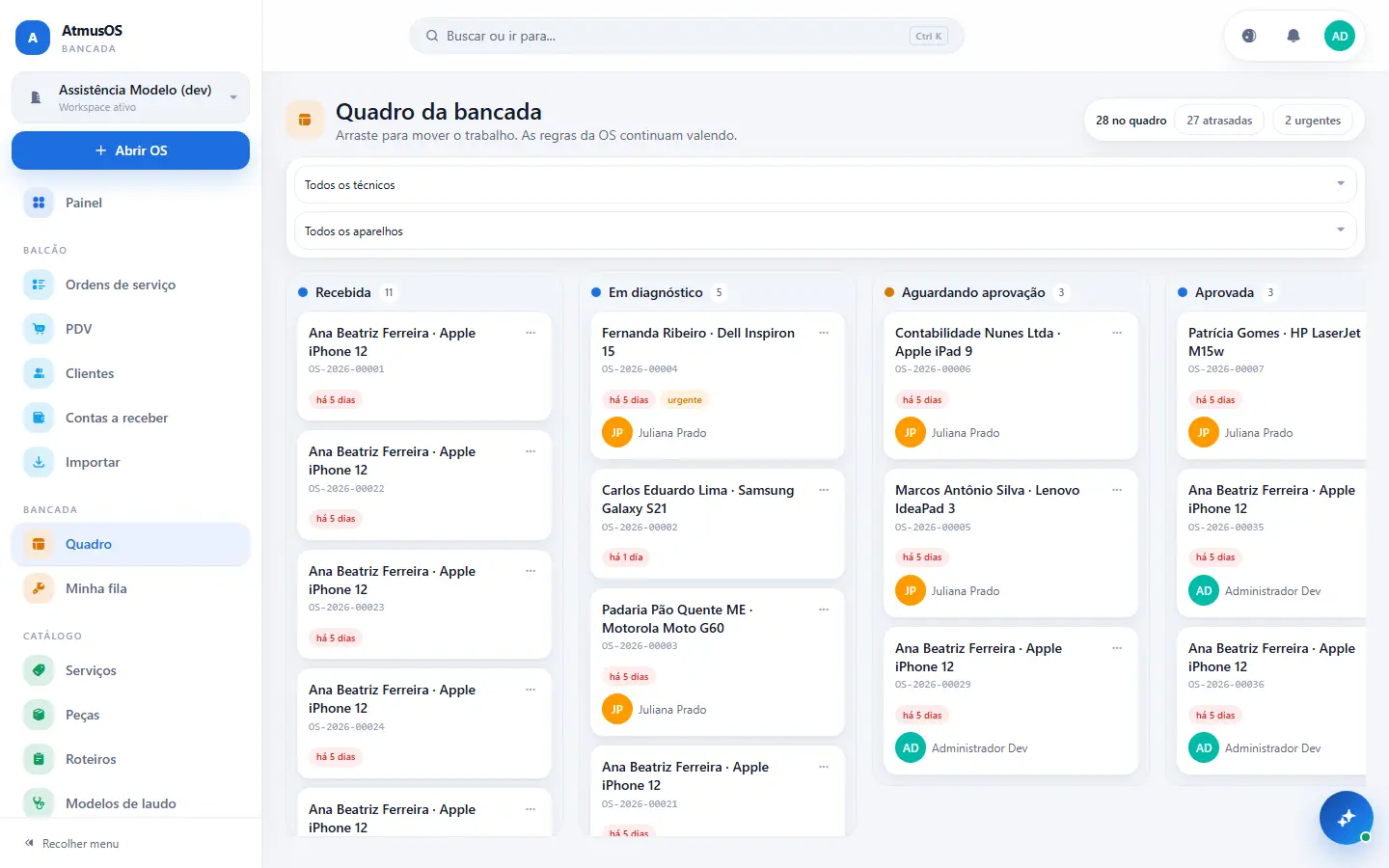1389x868 pixels.
Task: Open the Assistência Modelo workspace switcher
Action: coord(130,97)
